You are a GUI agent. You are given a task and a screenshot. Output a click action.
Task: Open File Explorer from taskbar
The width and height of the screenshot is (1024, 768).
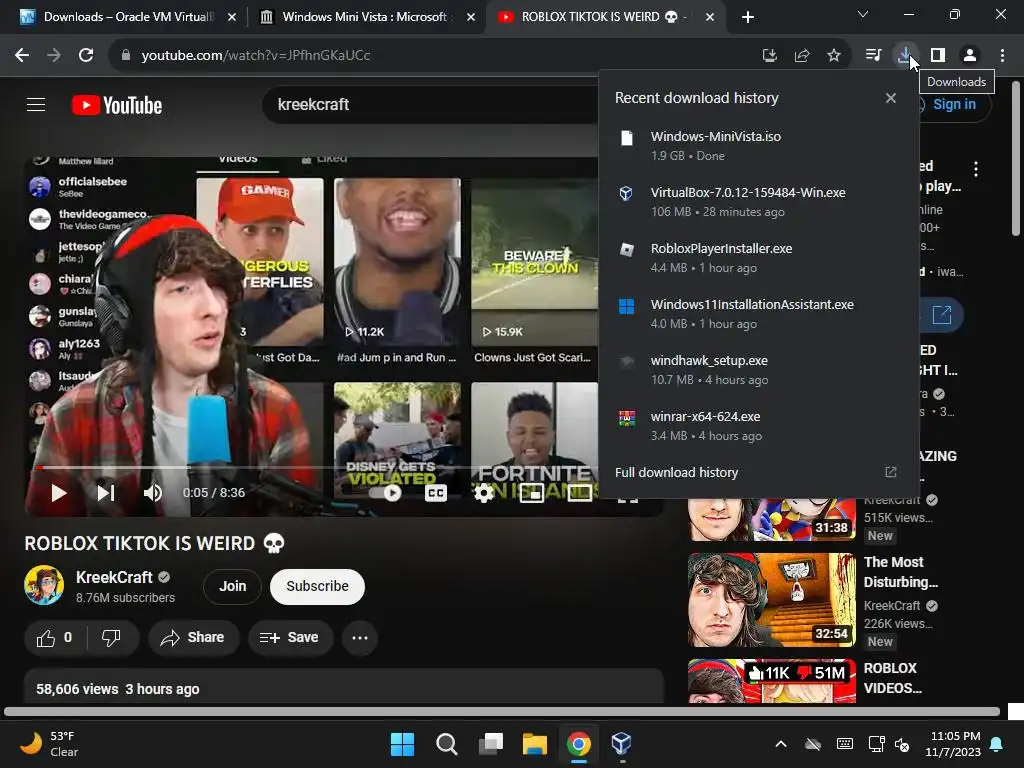[x=534, y=744]
